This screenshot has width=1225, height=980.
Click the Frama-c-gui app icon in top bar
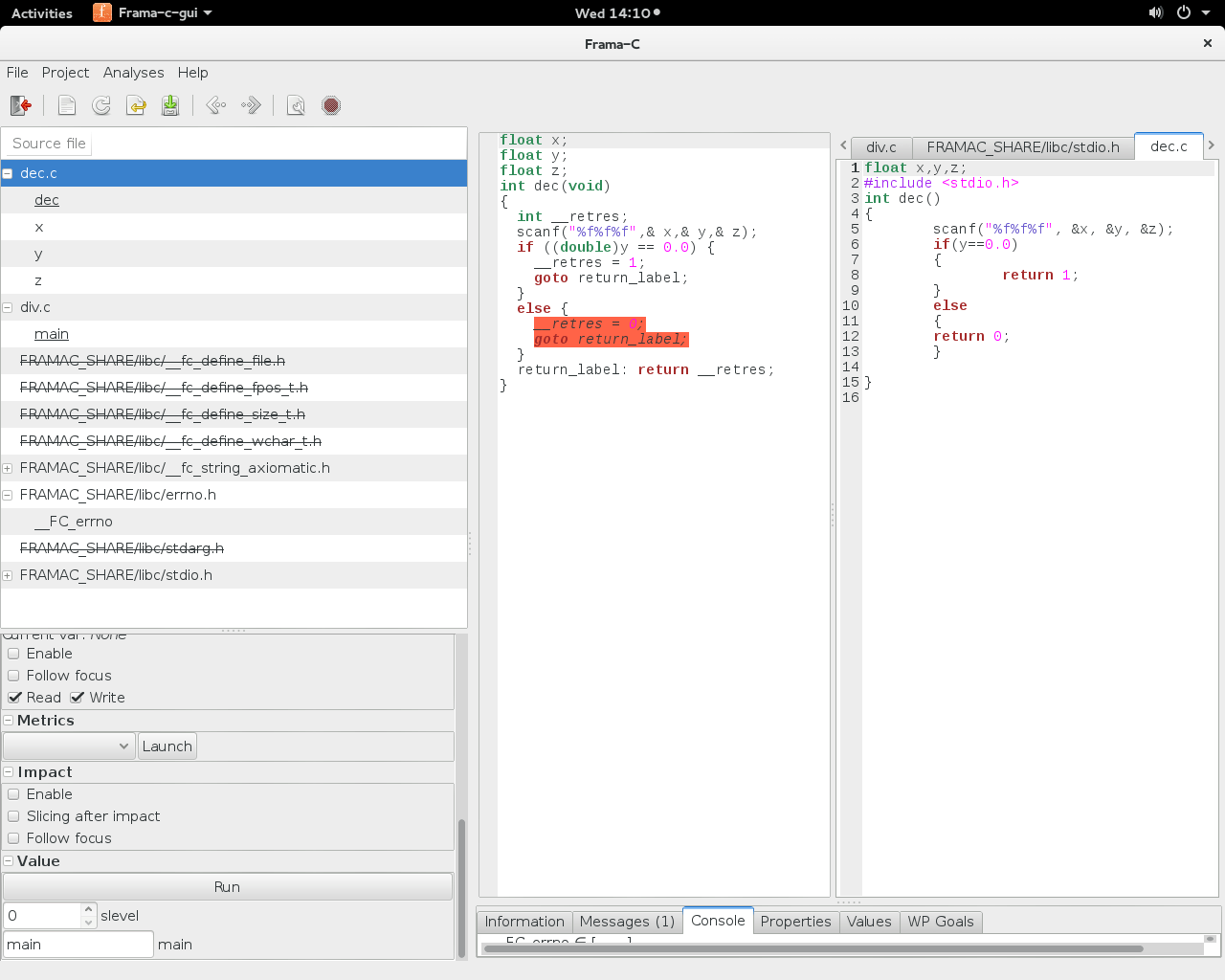click(x=101, y=12)
